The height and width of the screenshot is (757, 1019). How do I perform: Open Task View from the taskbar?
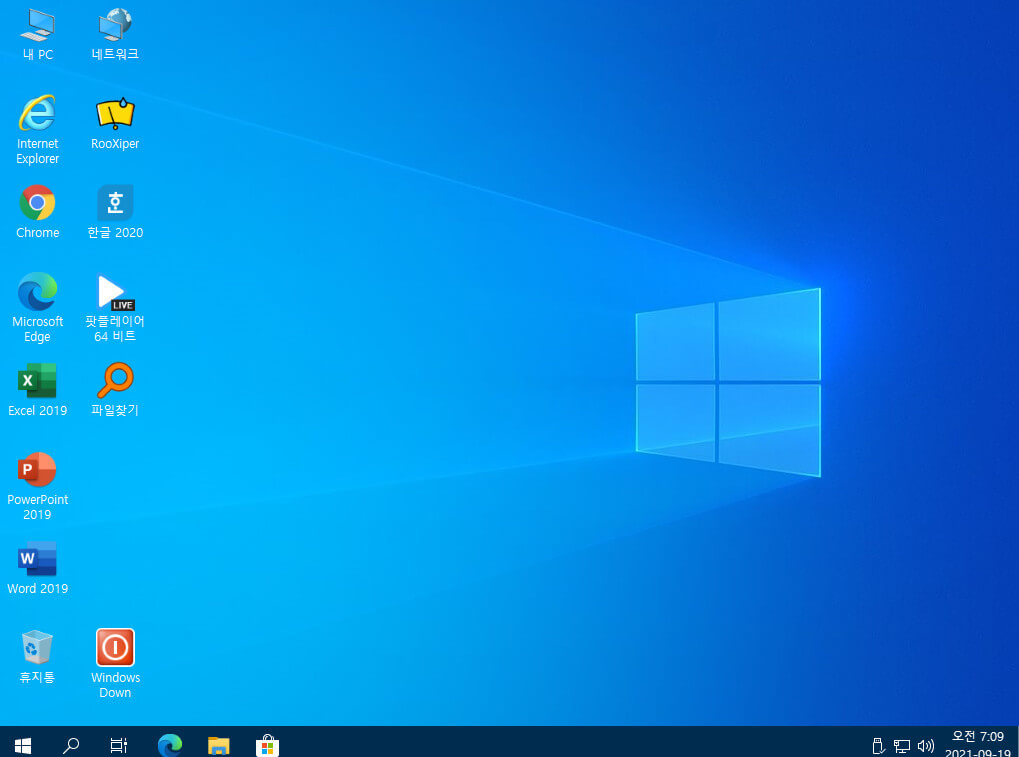point(118,745)
